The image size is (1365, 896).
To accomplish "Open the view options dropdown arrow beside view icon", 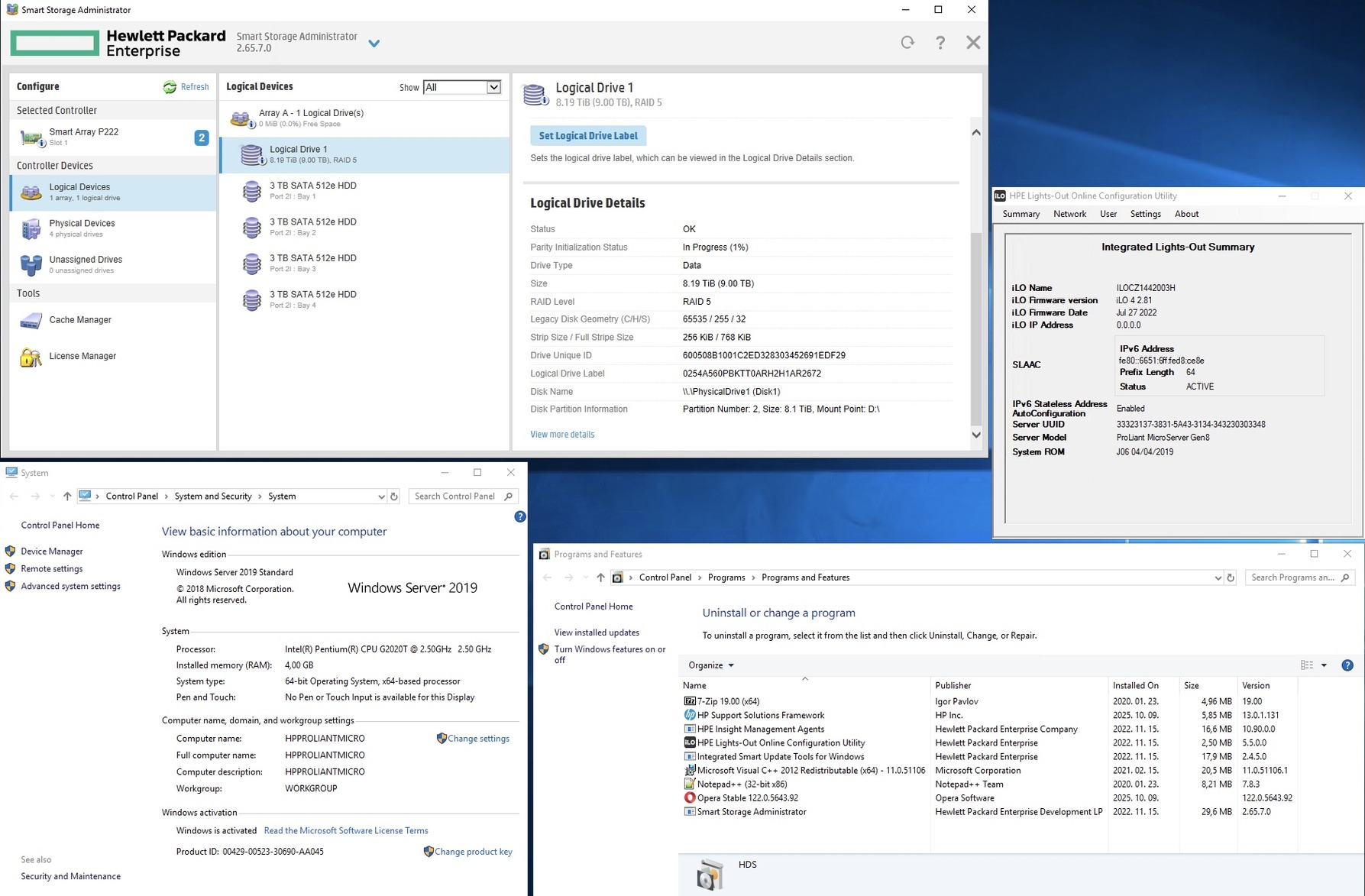I will pos(1324,665).
